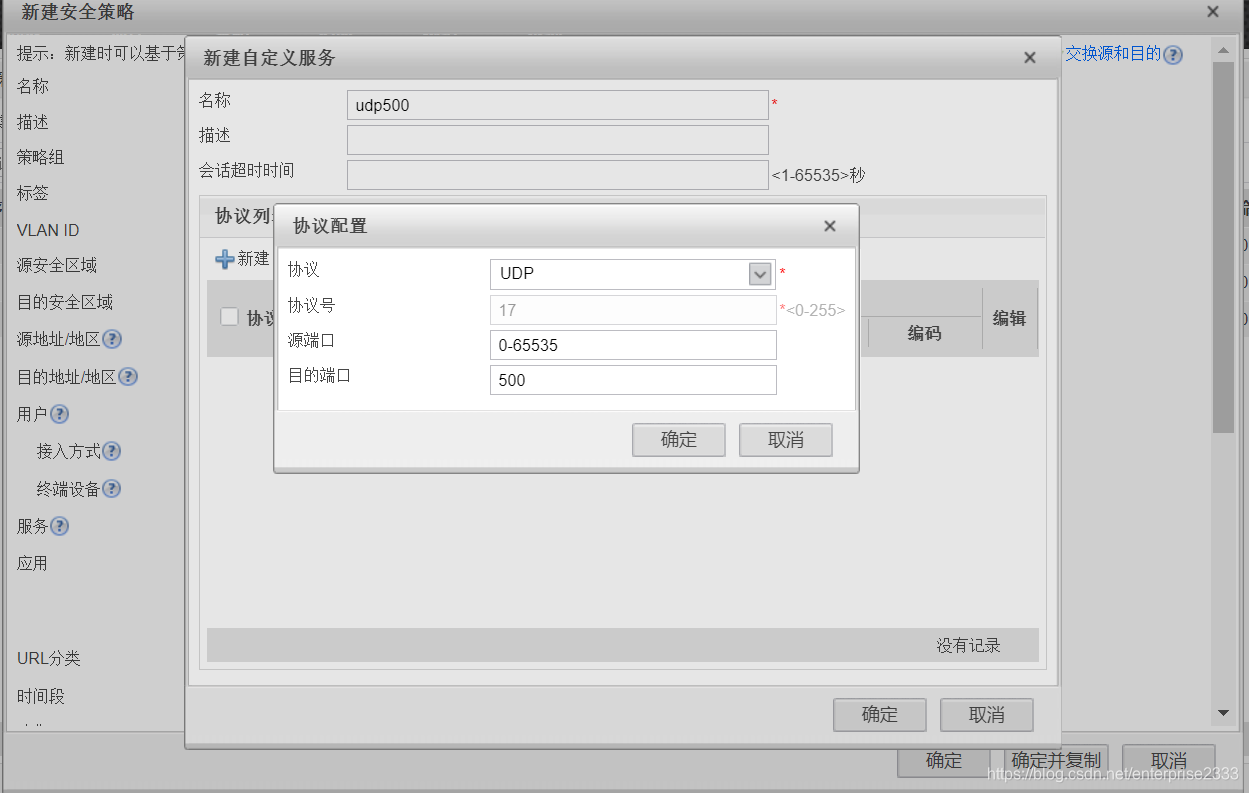1249x793 pixels.
Task: Open the 协议 UDP dropdown
Action: pos(760,274)
